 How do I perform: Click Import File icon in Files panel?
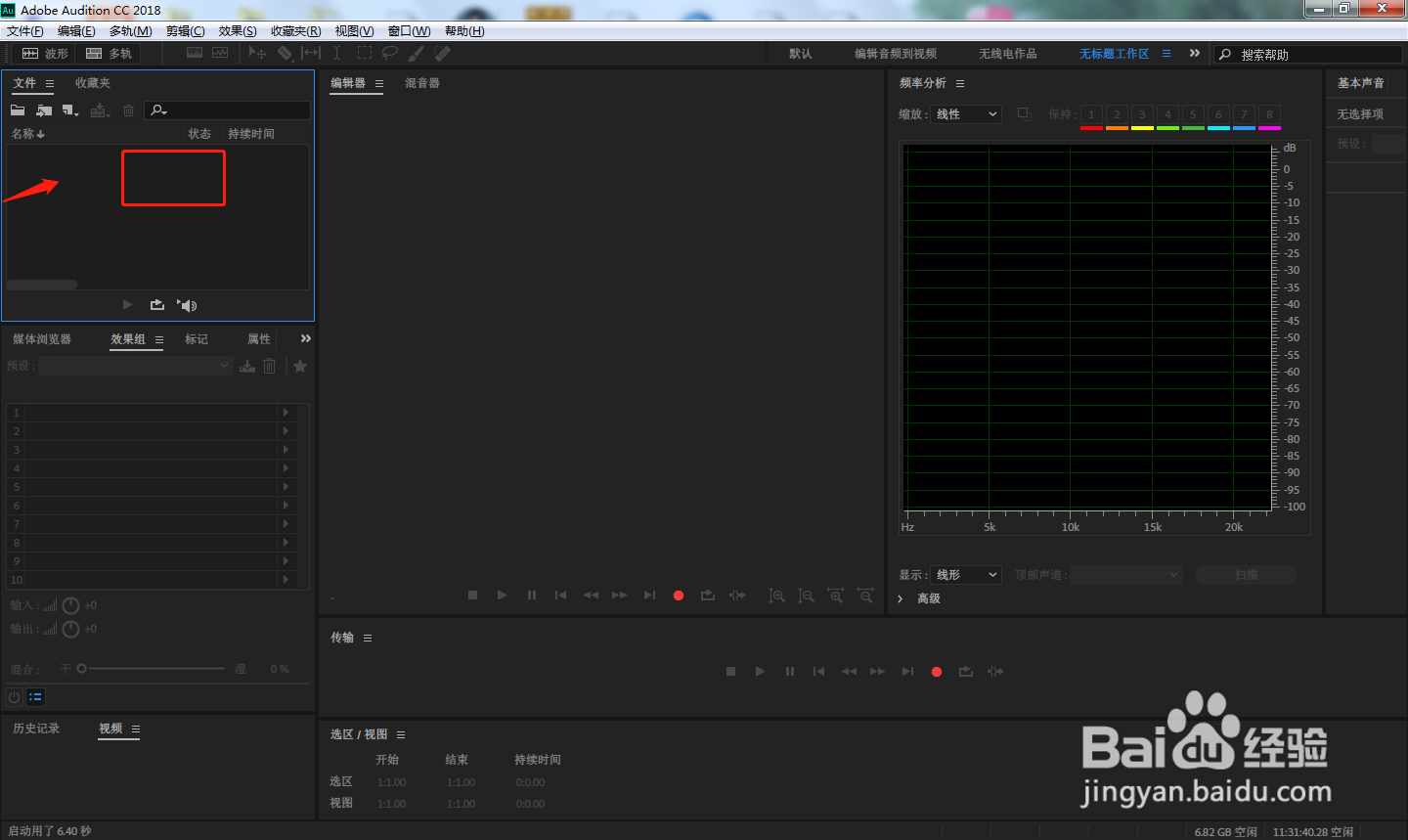[44, 111]
